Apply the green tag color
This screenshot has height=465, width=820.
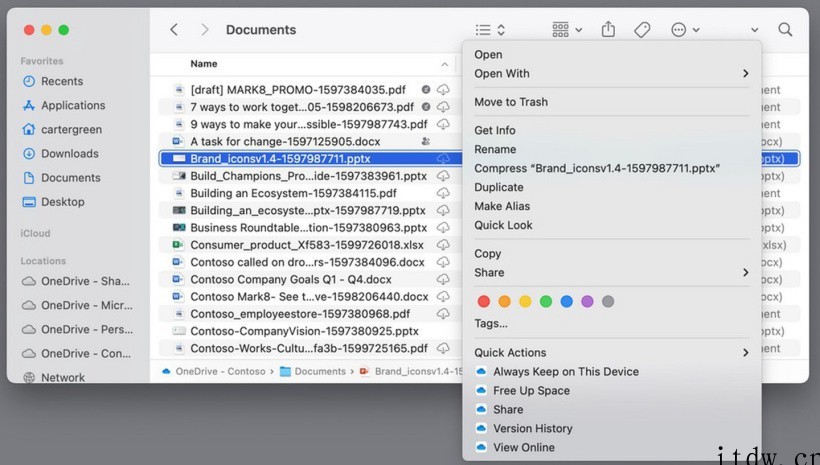546,301
